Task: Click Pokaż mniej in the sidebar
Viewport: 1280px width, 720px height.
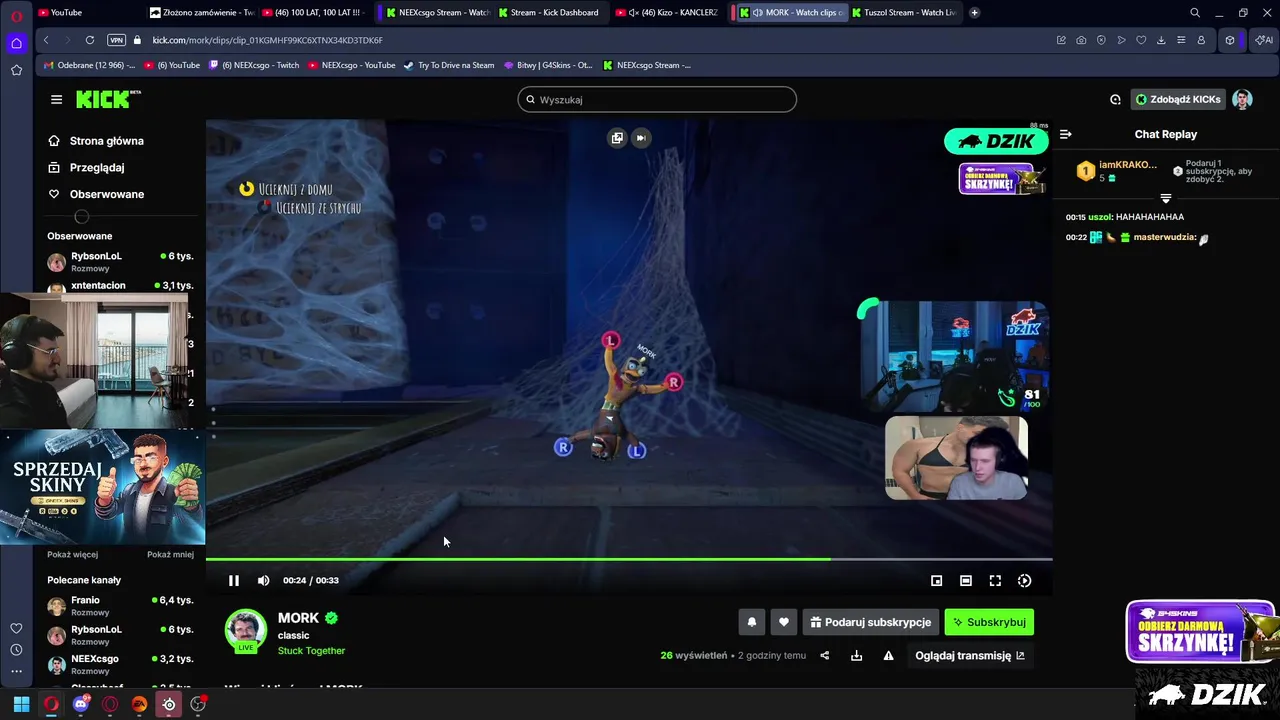Action: [170, 554]
